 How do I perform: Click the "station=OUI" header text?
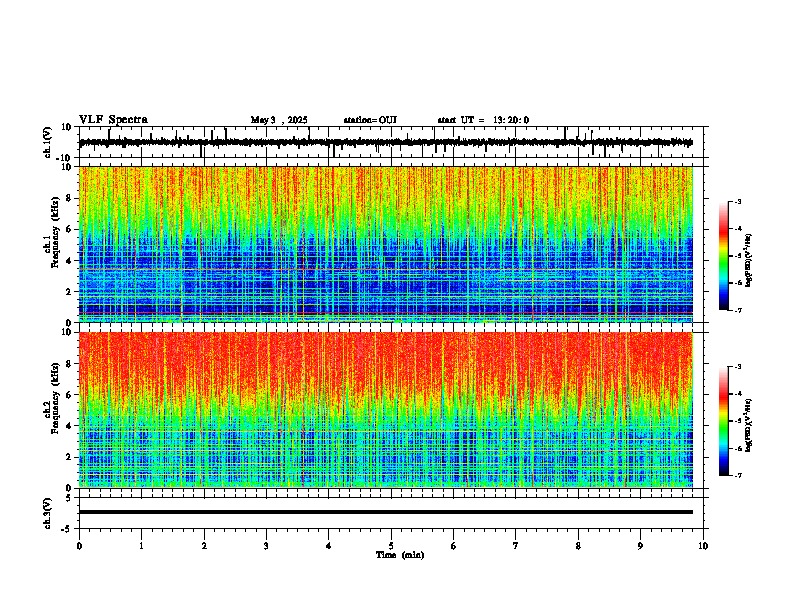(370, 120)
